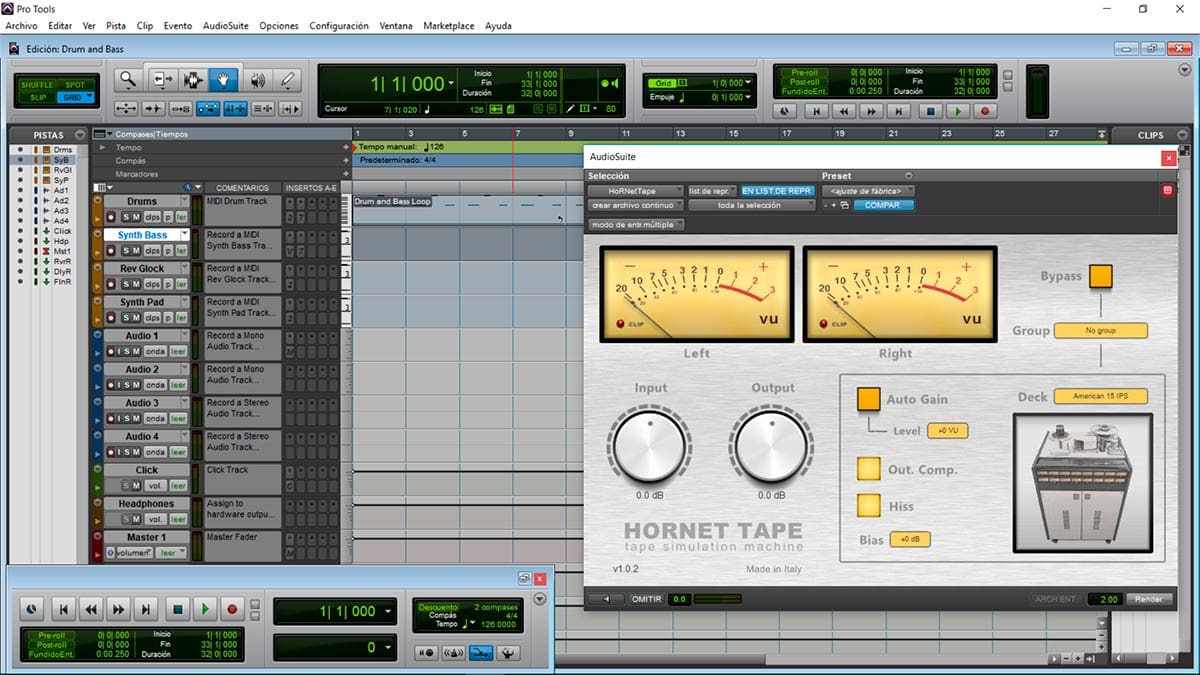Open the 'modo de entr.múltiple' dropdown
1200x675 pixels.
coord(636,224)
